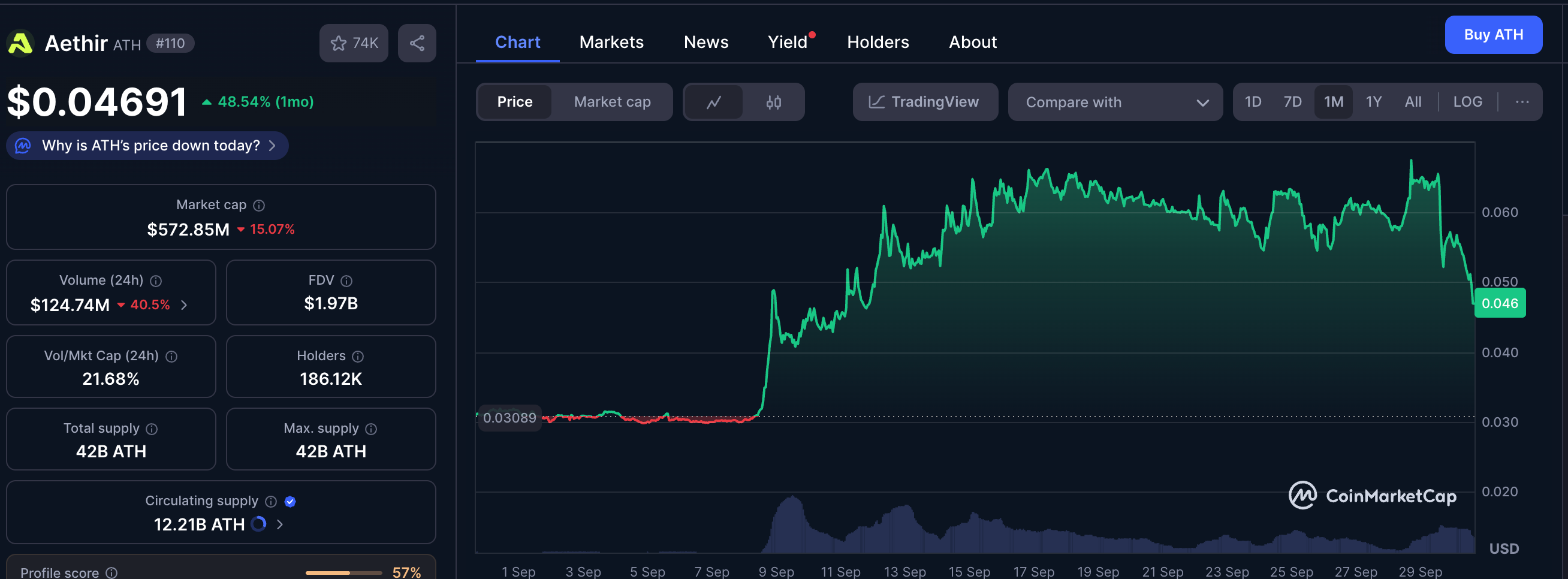Toggle LOG scale on the chart

[1467, 102]
